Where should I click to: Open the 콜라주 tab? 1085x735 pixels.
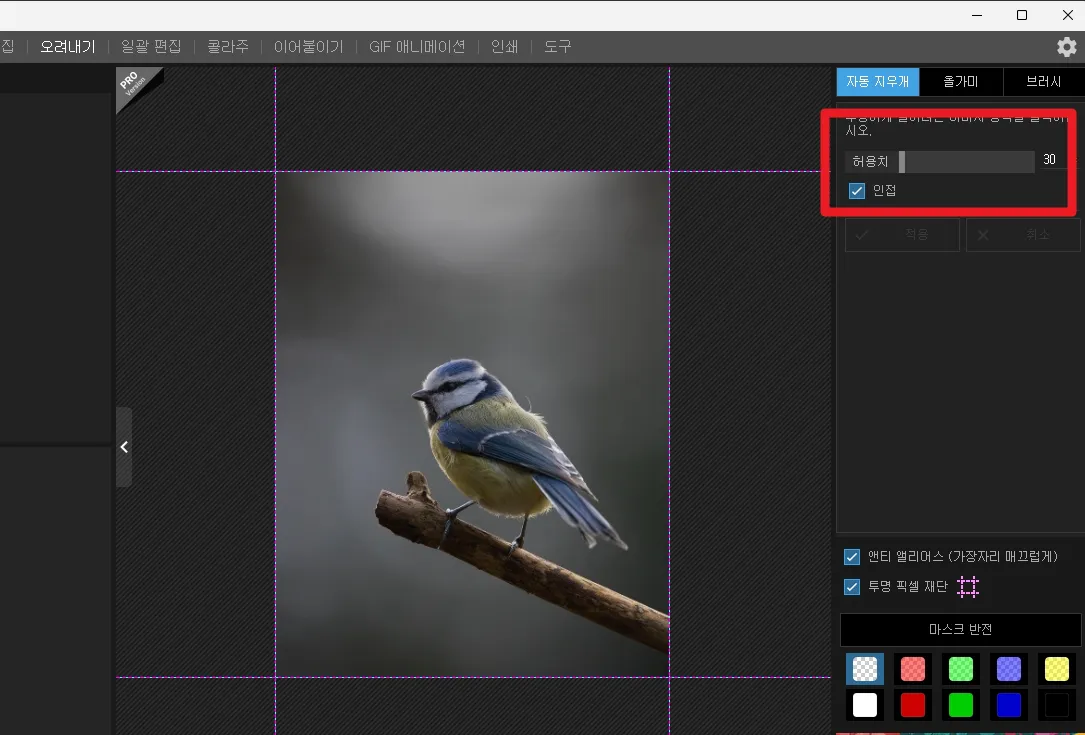(228, 46)
